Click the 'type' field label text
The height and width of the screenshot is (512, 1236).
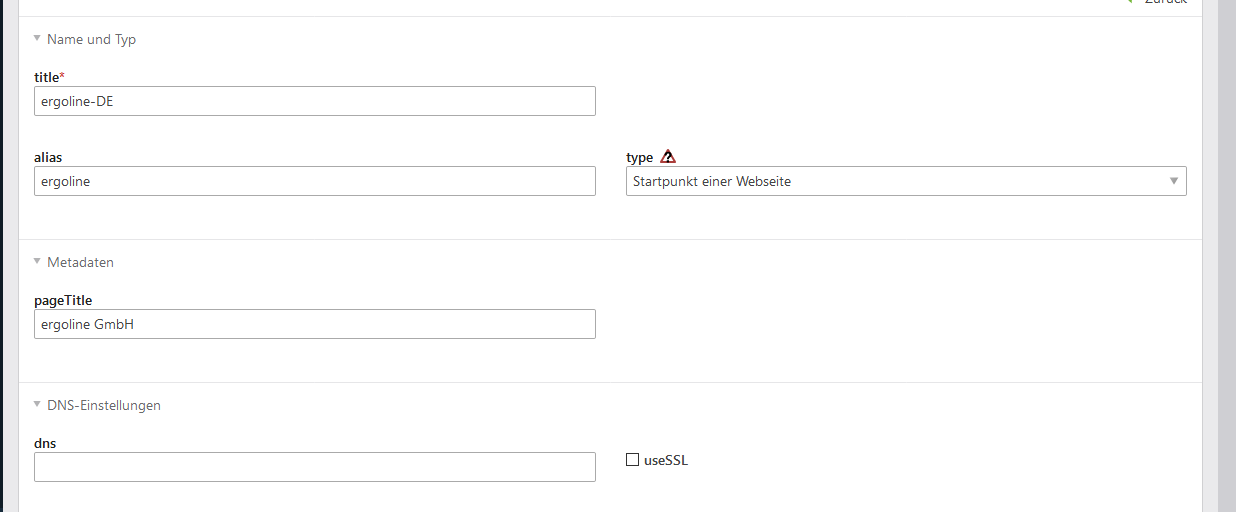pos(639,158)
